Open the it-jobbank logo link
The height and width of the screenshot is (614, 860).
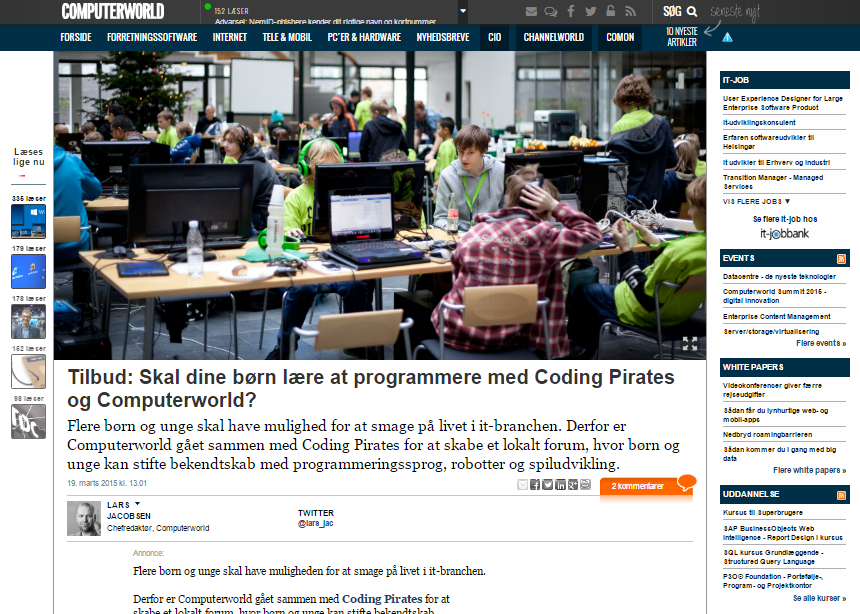click(784, 234)
